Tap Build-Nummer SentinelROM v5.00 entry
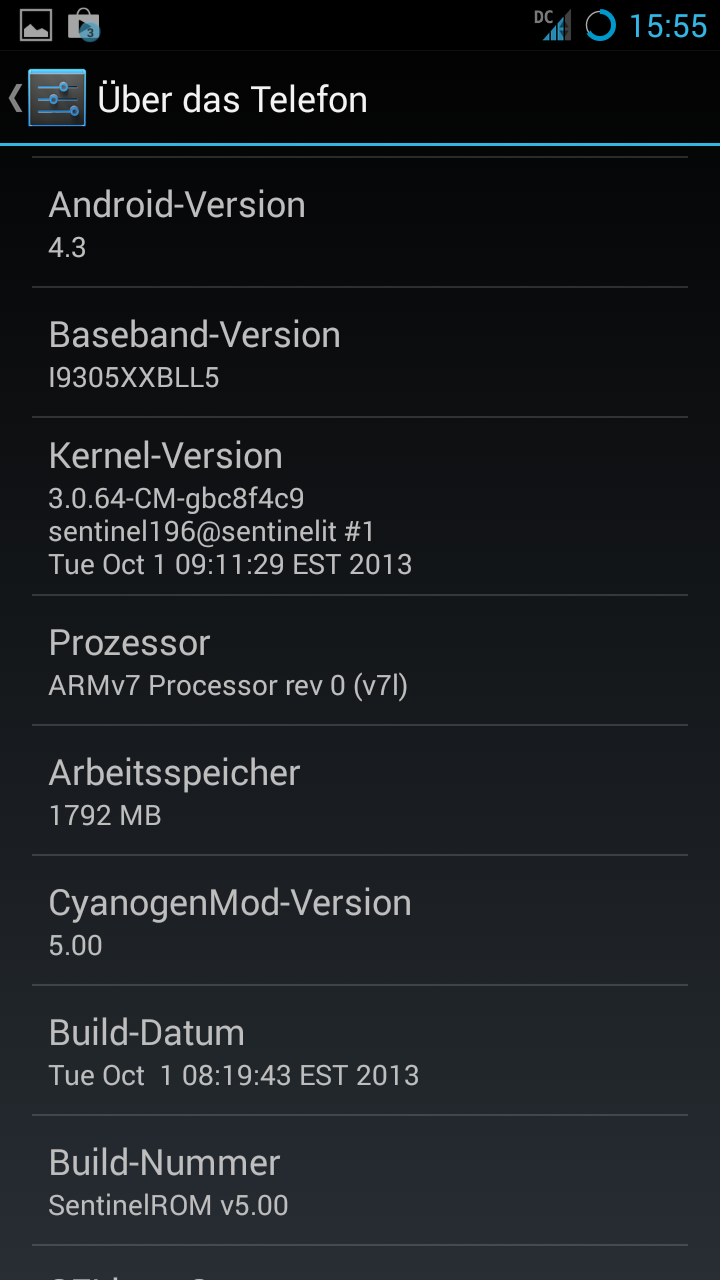 click(360, 1181)
